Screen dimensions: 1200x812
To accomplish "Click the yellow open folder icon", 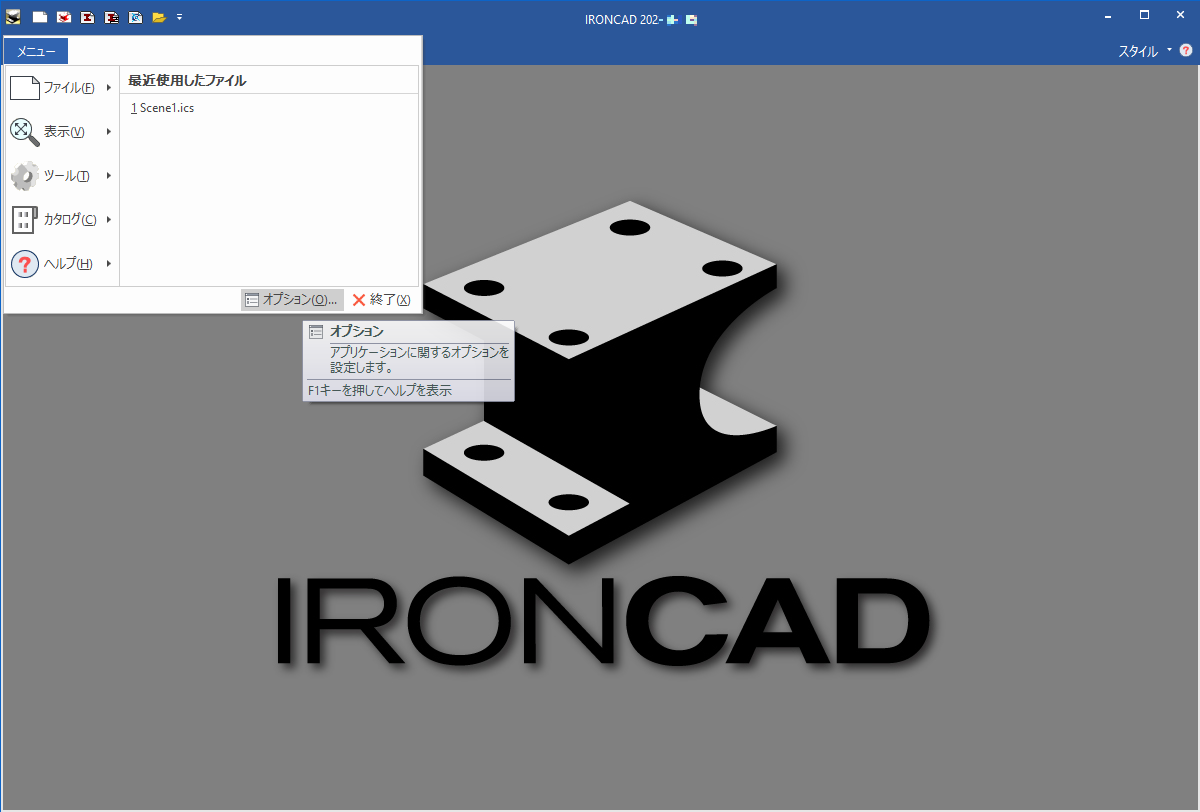I will tap(158, 17).
